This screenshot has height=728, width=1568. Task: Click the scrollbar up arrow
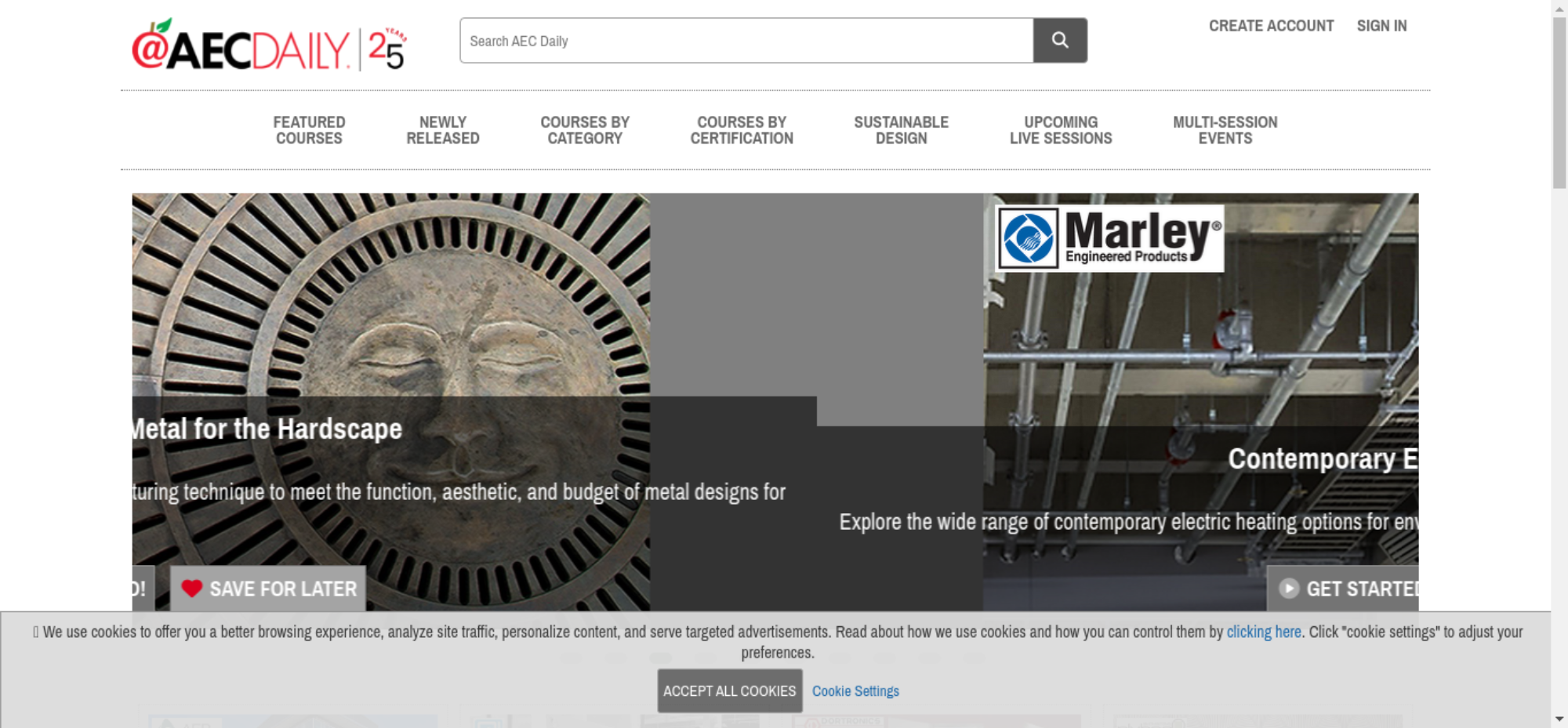pos(1559,8)
